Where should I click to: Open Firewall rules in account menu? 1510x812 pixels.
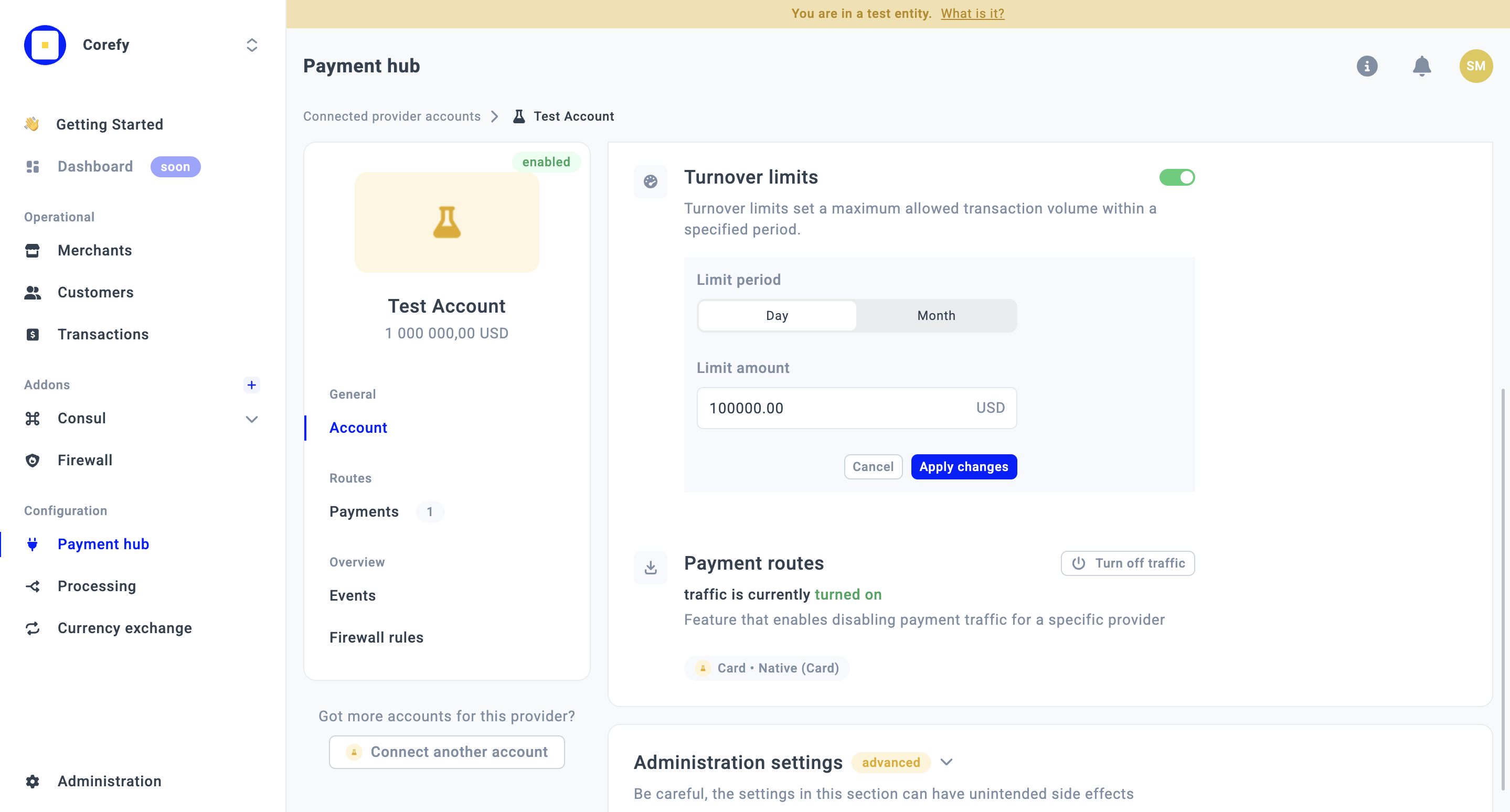pos(376,637)
